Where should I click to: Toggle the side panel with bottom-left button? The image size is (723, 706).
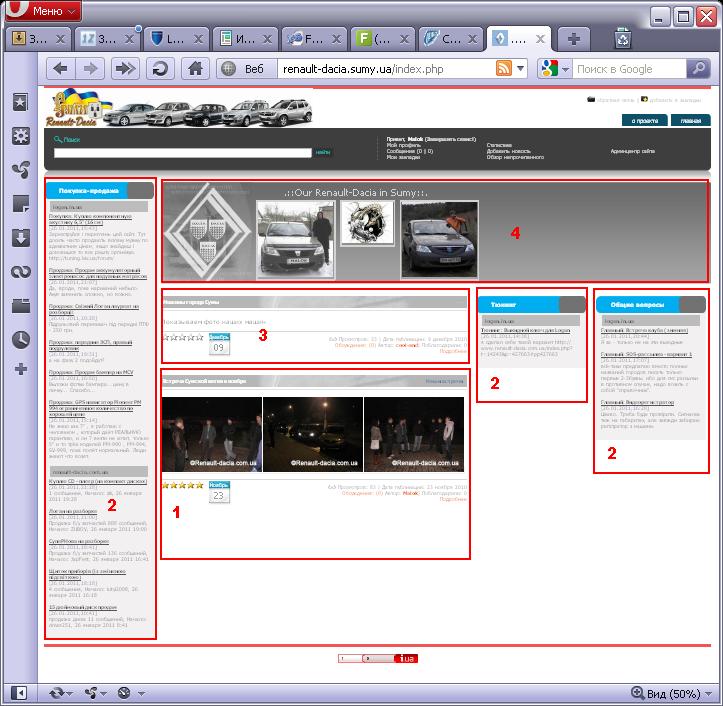(x=18, y=692)
